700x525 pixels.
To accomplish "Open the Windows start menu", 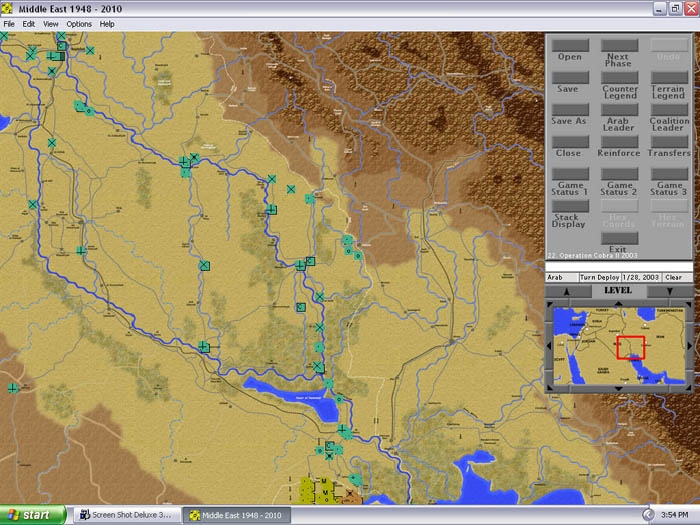I will pyautogui.click(x=33, y=515).
